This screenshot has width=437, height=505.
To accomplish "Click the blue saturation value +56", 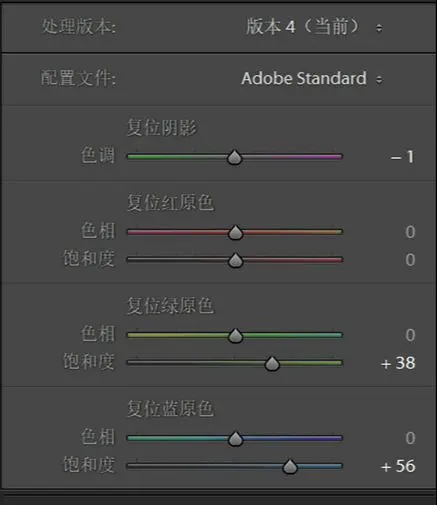I will pyautogui.click(x=398, y=466).
